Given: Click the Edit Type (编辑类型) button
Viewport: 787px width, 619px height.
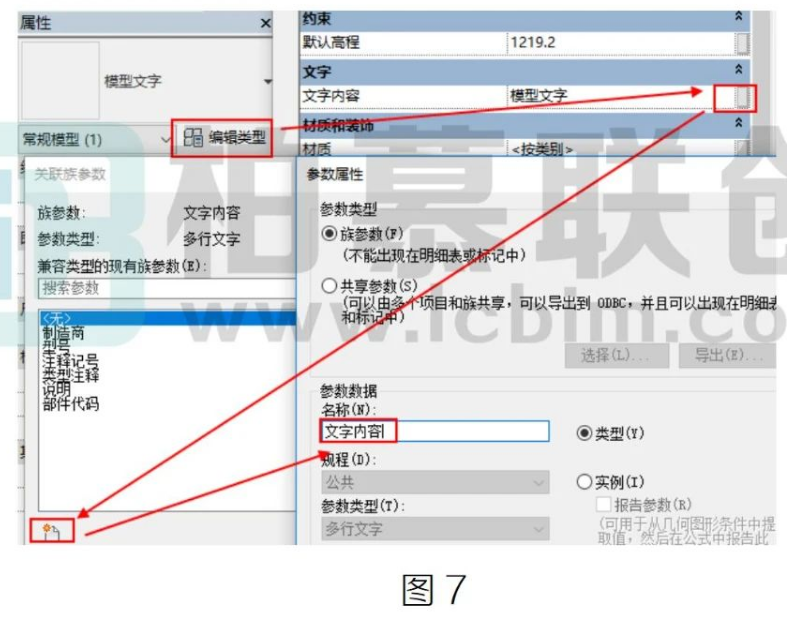Looking at the screenshot, I should point(224,137).
